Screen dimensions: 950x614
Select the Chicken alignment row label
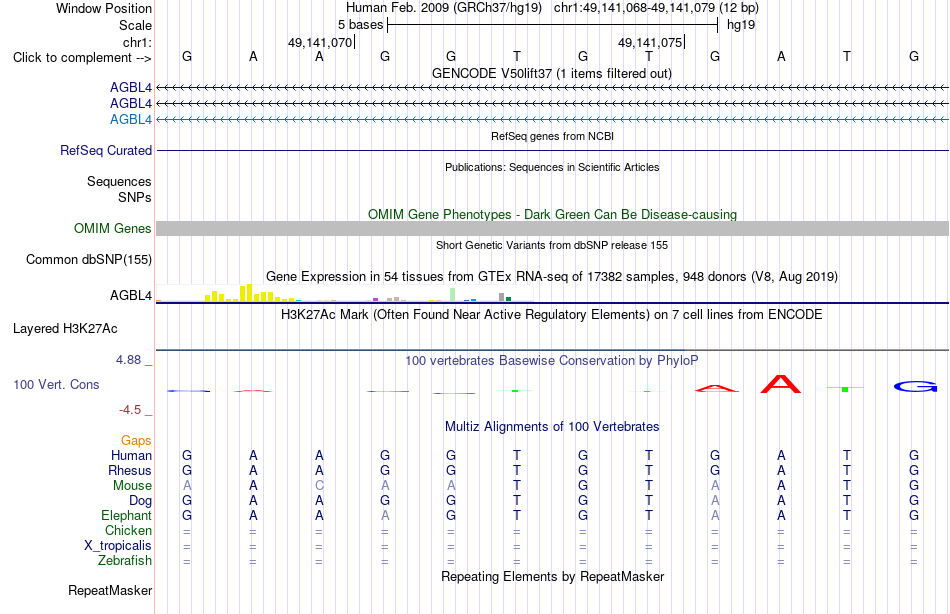(x=128, y=530)
